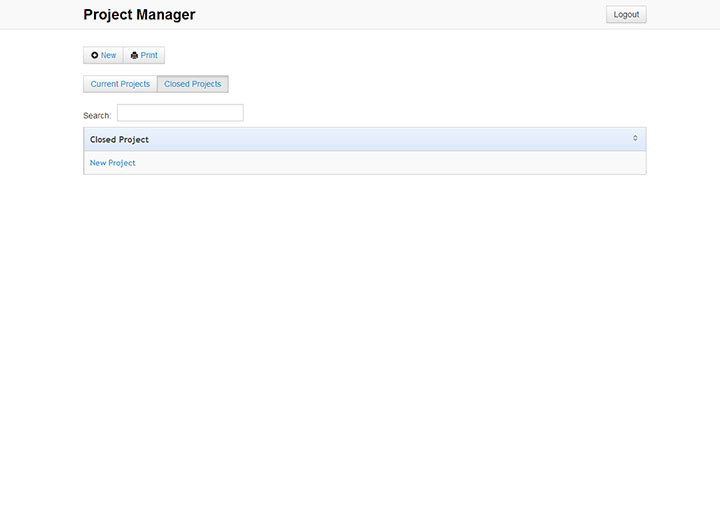720x530 pixels.
Task: Click the top navigation bar's empty area
Action: coord(400,15)
